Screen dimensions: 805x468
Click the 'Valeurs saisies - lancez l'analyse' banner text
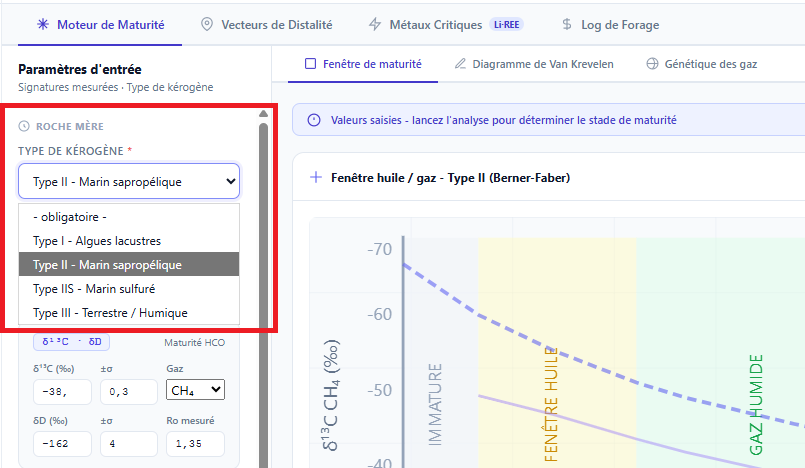pos(503,120)
